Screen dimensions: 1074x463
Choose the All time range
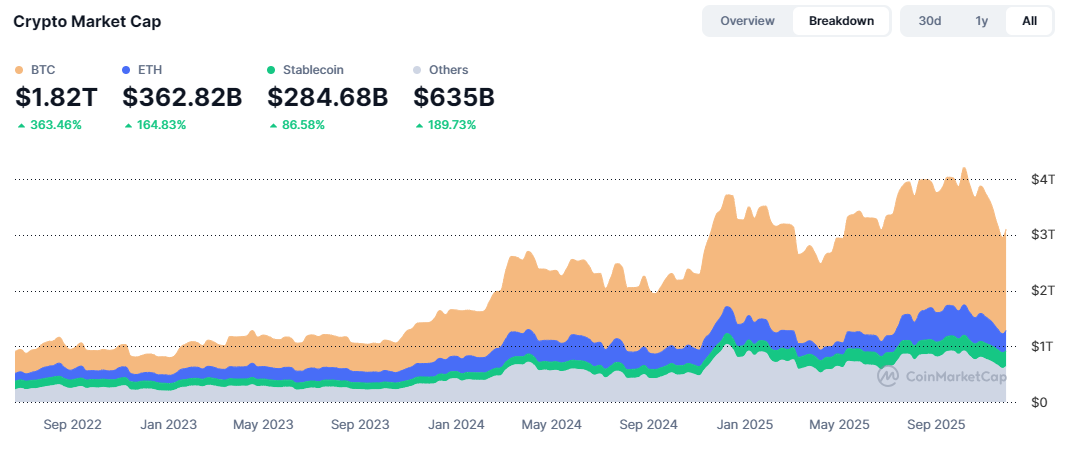coord(1029,21)
